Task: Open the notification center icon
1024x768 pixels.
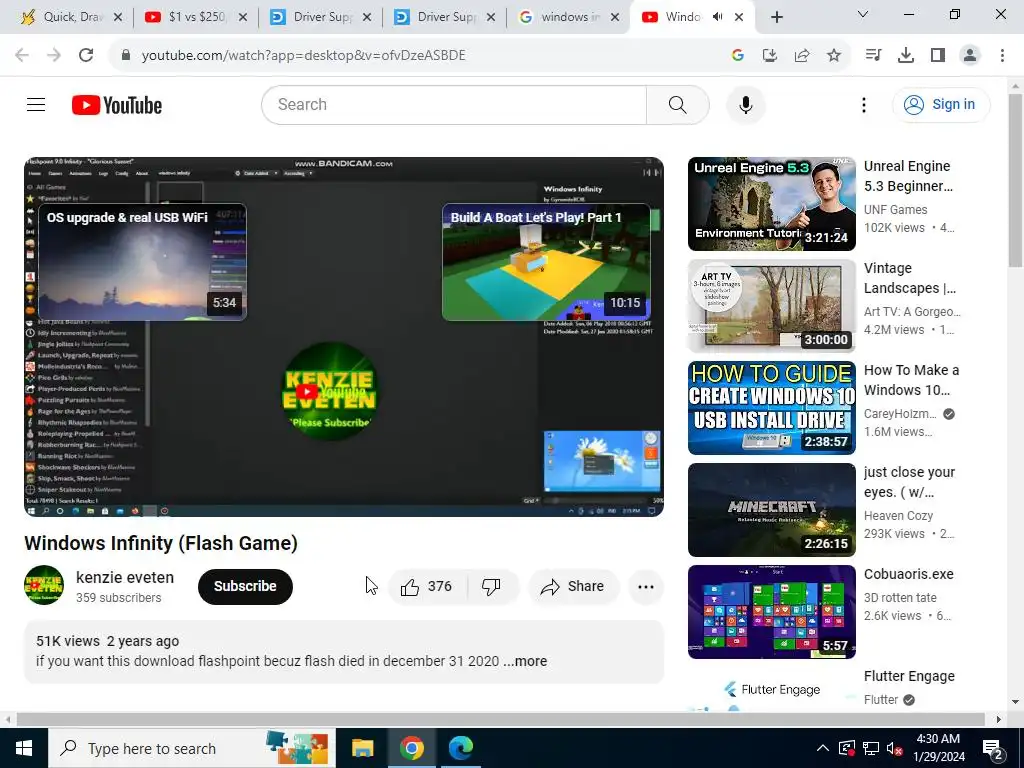Action: pos(993,749)
